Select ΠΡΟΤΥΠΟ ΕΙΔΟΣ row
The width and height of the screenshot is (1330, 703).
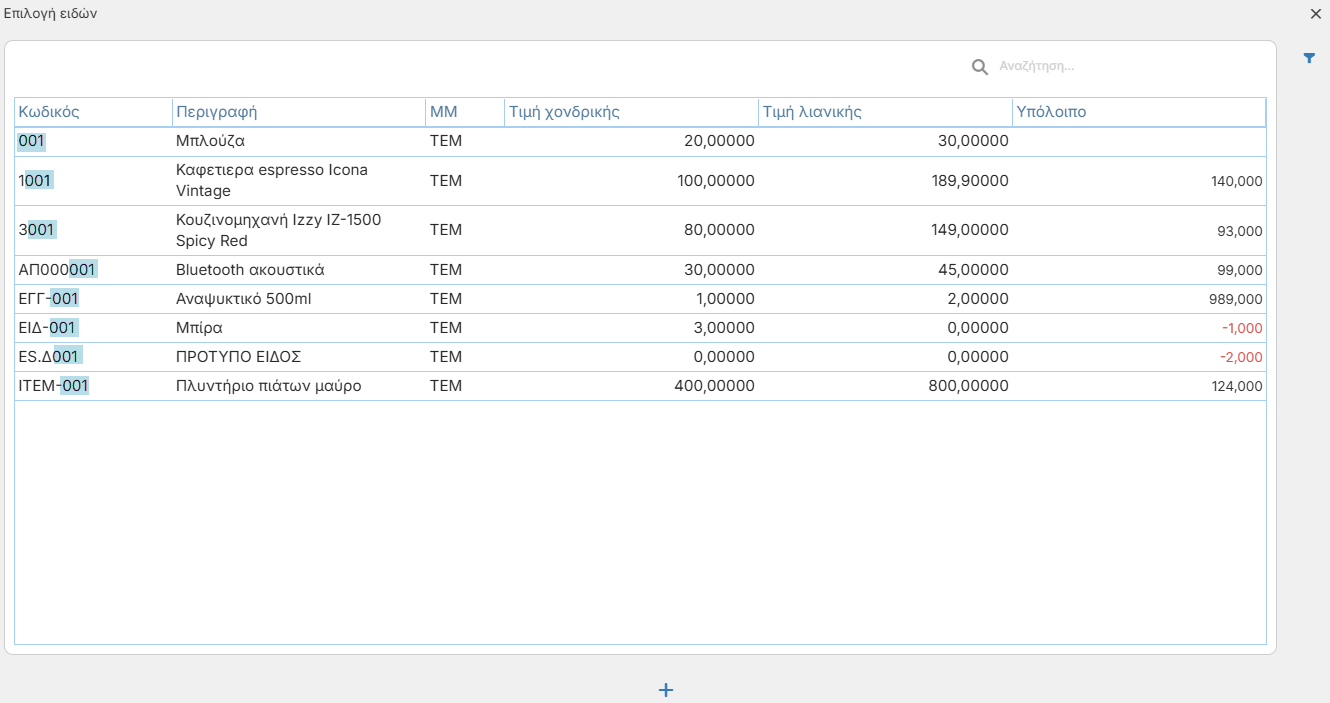[x=640, y=357]
